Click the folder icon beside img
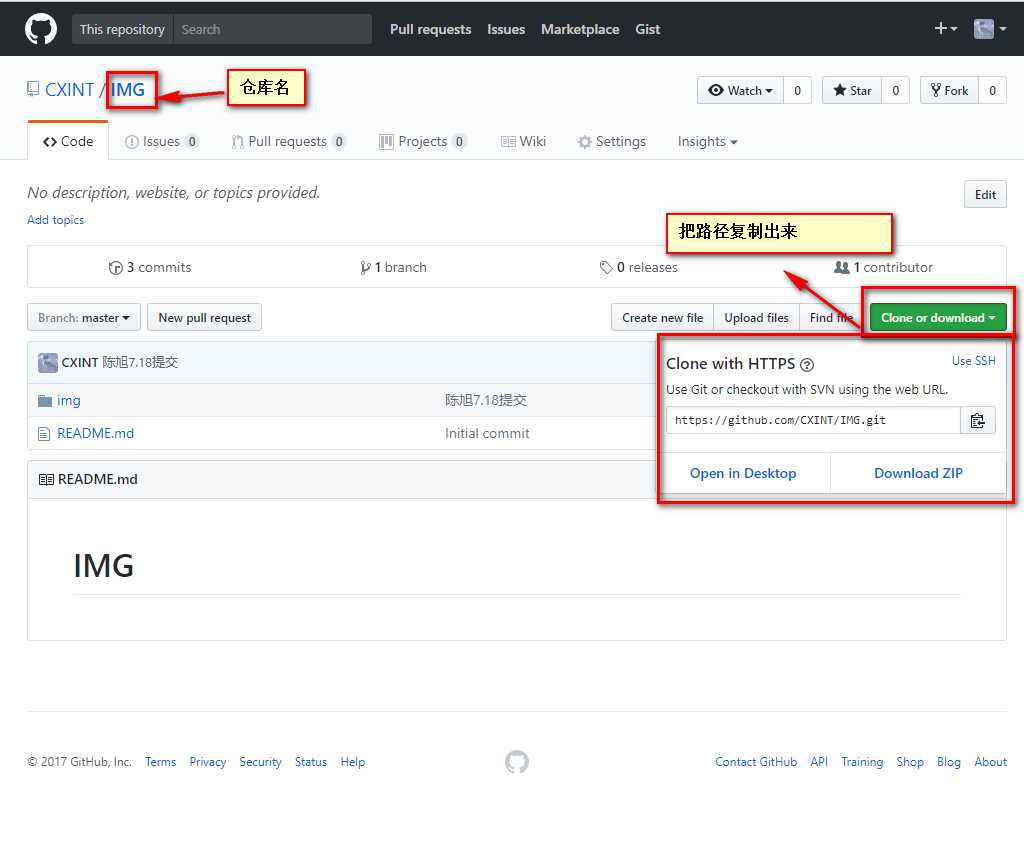This screenshot has width=1024, height=853. click(x=44, y=400)
